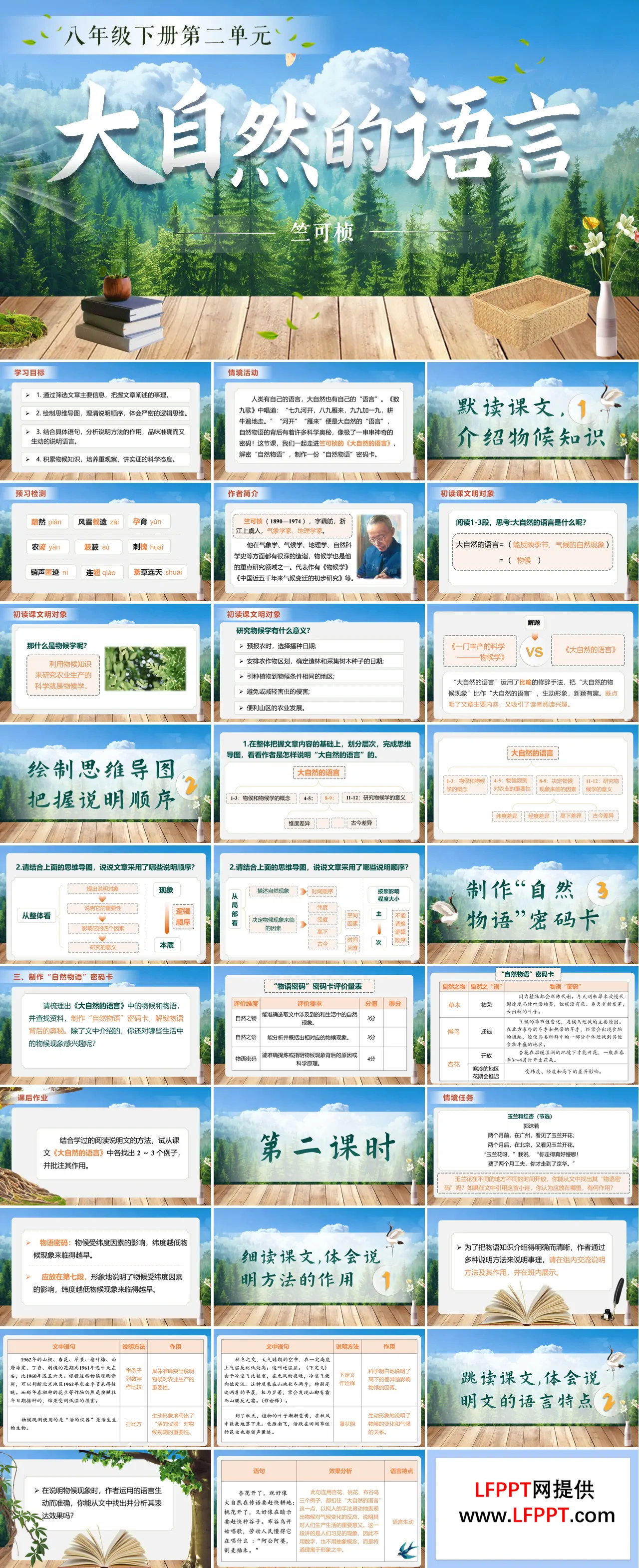
Task: Open the 作者简介 slide thumbnail
Action: tap(319, 542)
